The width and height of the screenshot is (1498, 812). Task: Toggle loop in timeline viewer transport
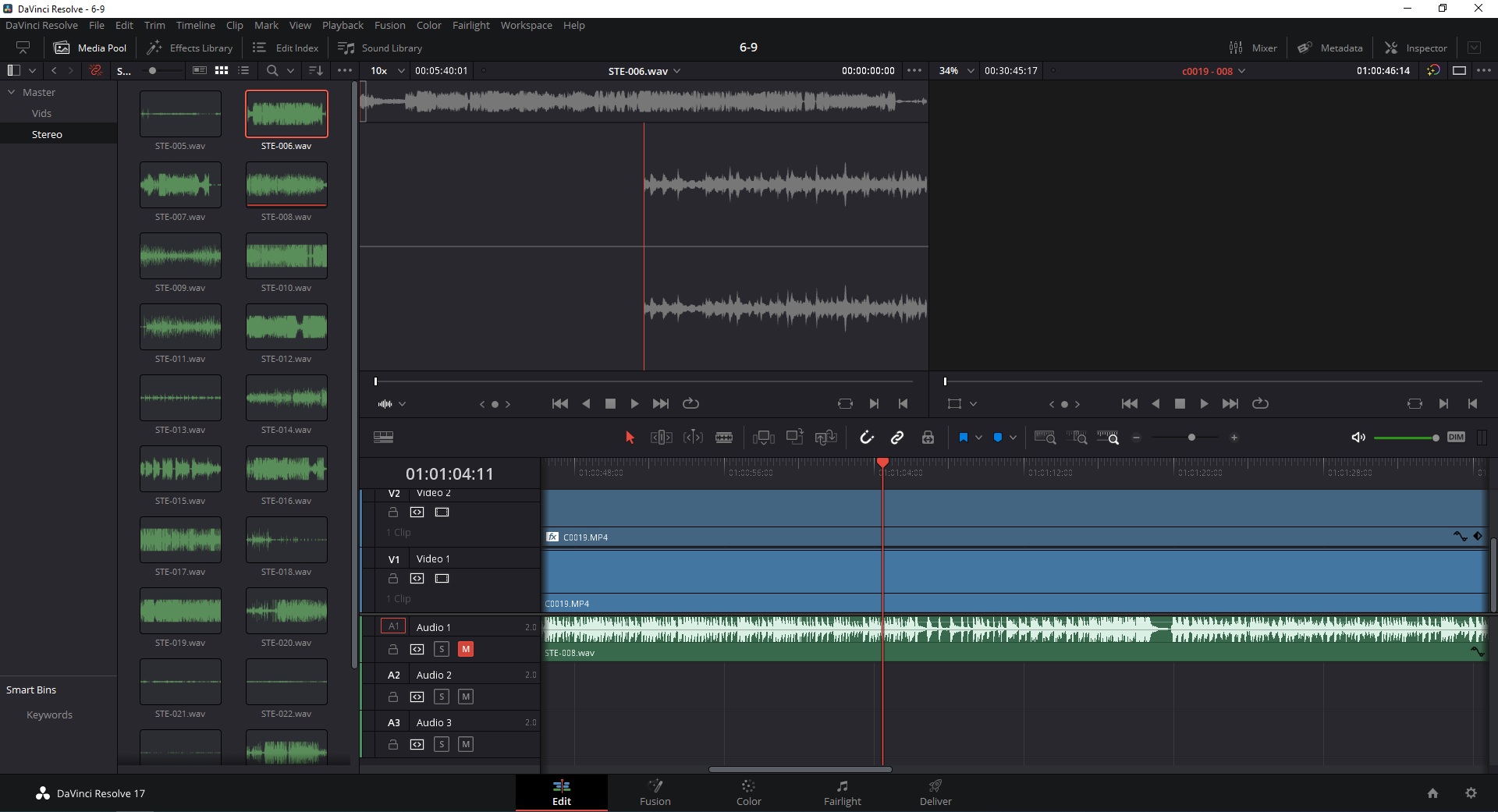click(x=1260, y=404)
